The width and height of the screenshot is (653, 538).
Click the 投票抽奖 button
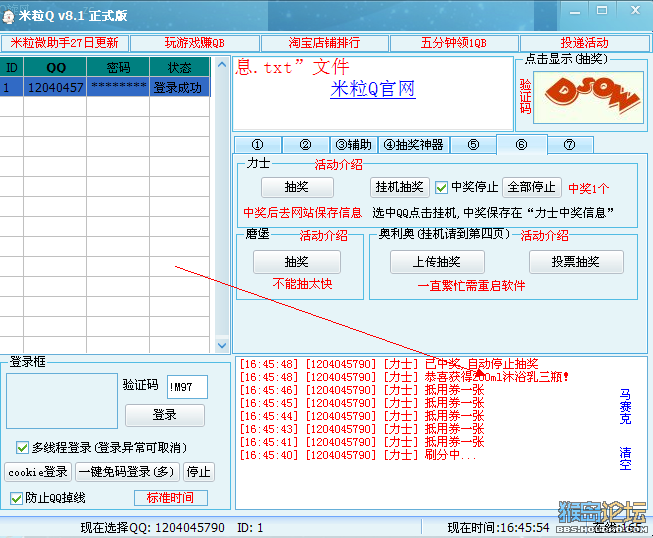coord(576,262)
